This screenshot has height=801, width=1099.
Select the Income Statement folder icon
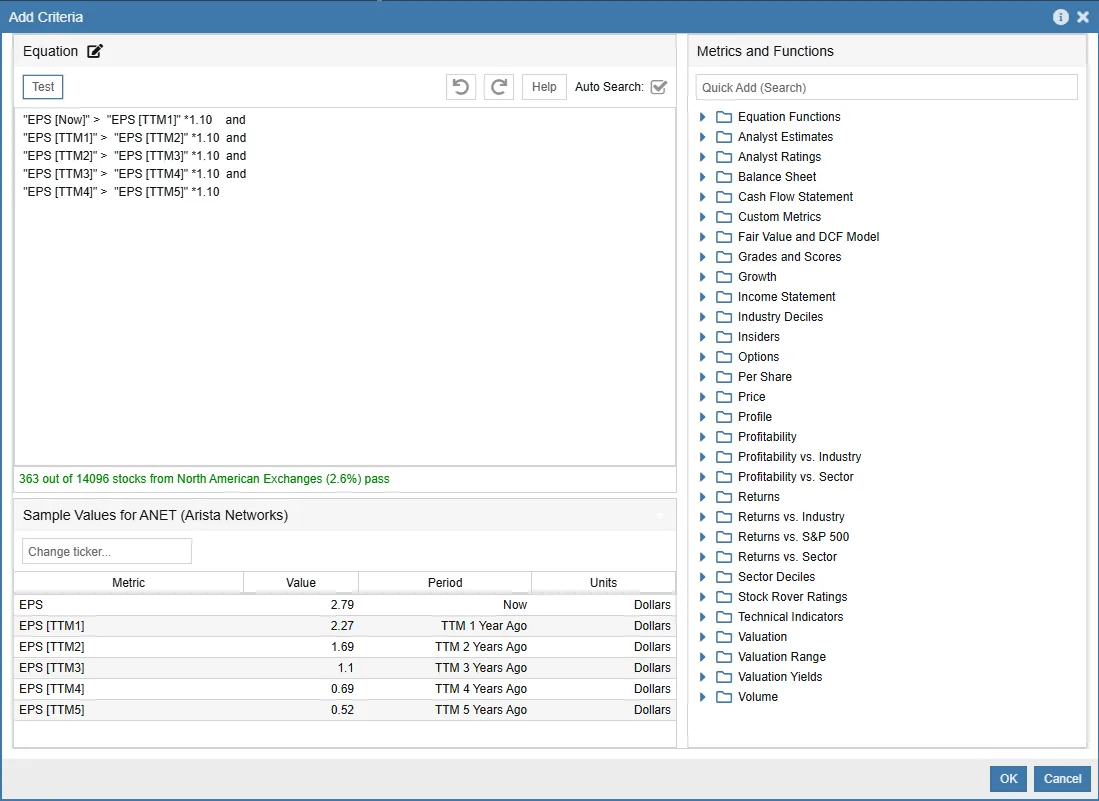724,297
